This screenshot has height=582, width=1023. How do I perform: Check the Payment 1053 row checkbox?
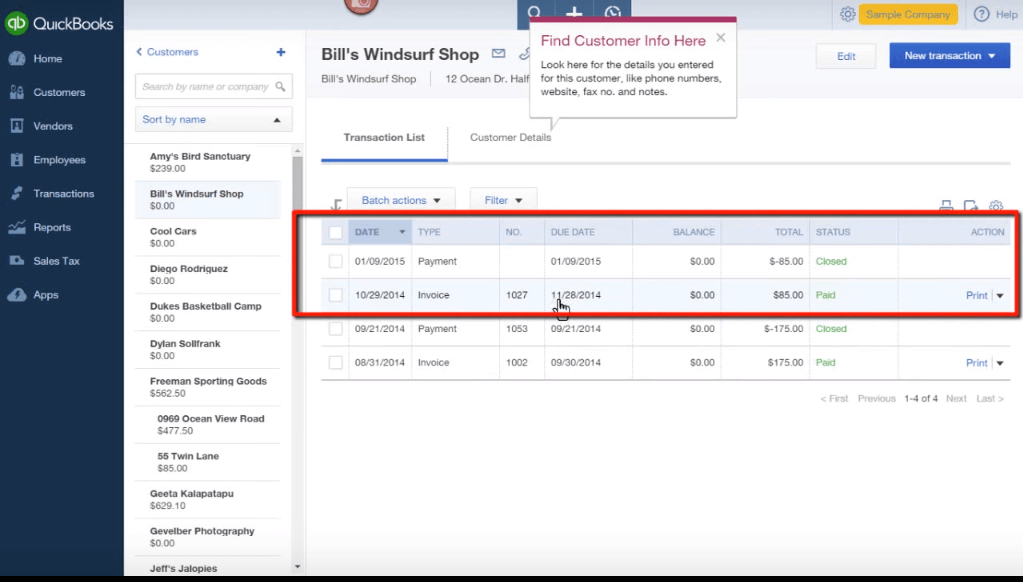(x=335, y=329)
